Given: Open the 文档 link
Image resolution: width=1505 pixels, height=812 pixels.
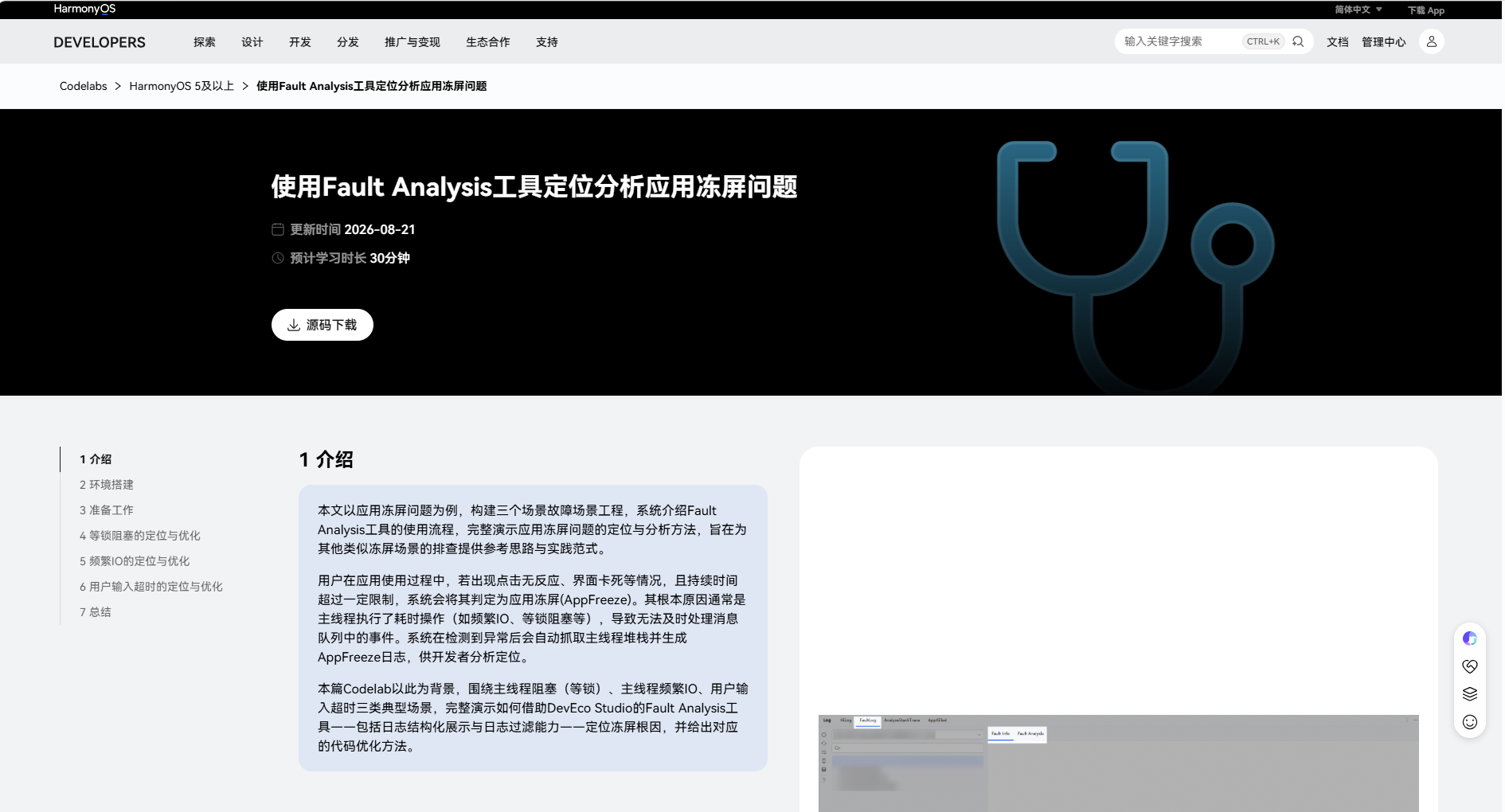Looking at the screenshot, I should [1338, 42].
